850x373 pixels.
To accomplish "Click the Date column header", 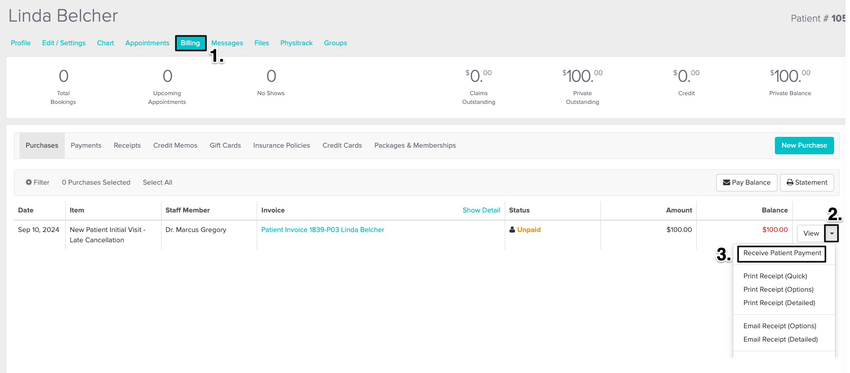I will (x=25, y=210).
